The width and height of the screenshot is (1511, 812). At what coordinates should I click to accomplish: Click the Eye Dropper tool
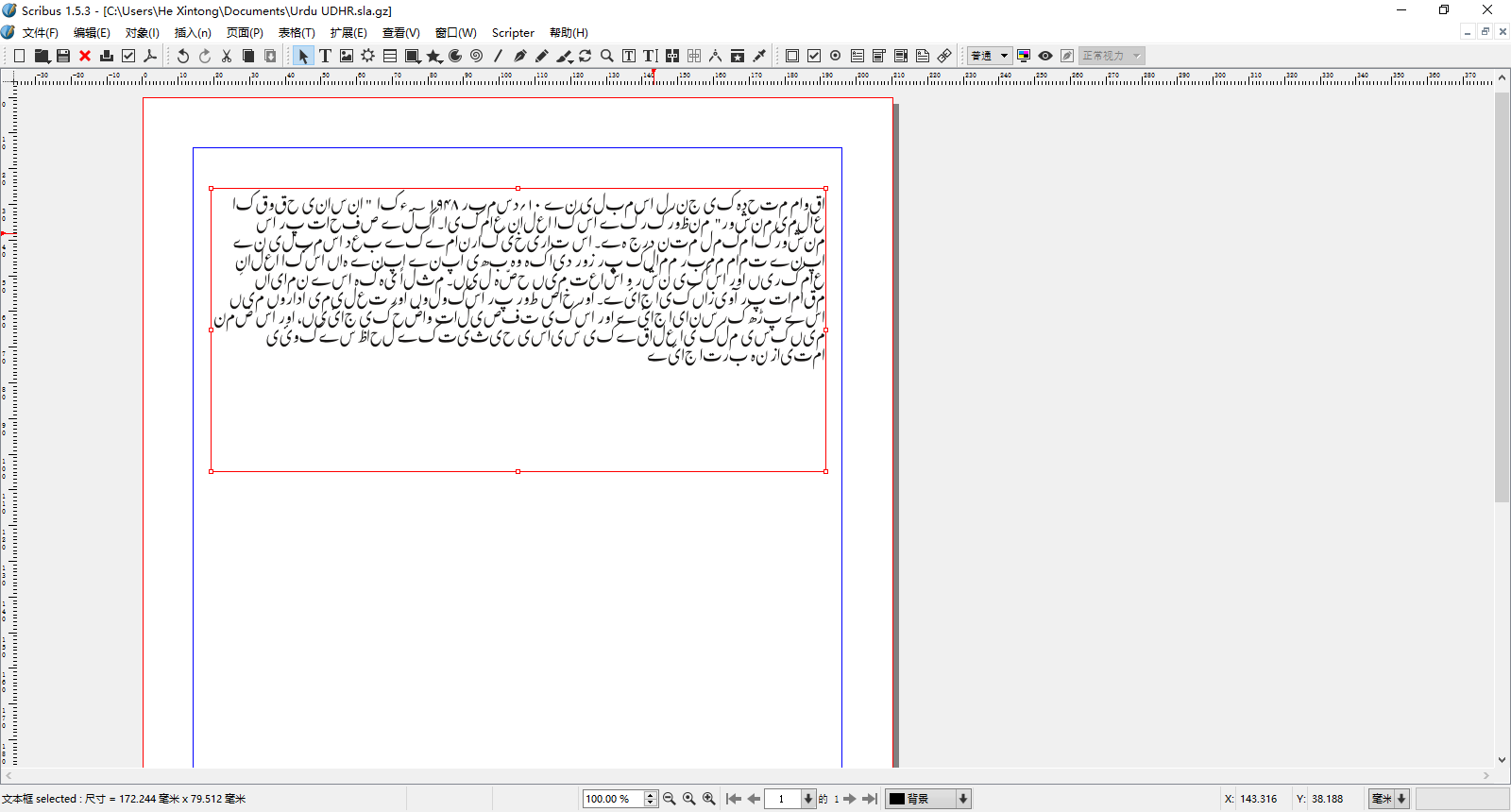[x=759, y=56]
